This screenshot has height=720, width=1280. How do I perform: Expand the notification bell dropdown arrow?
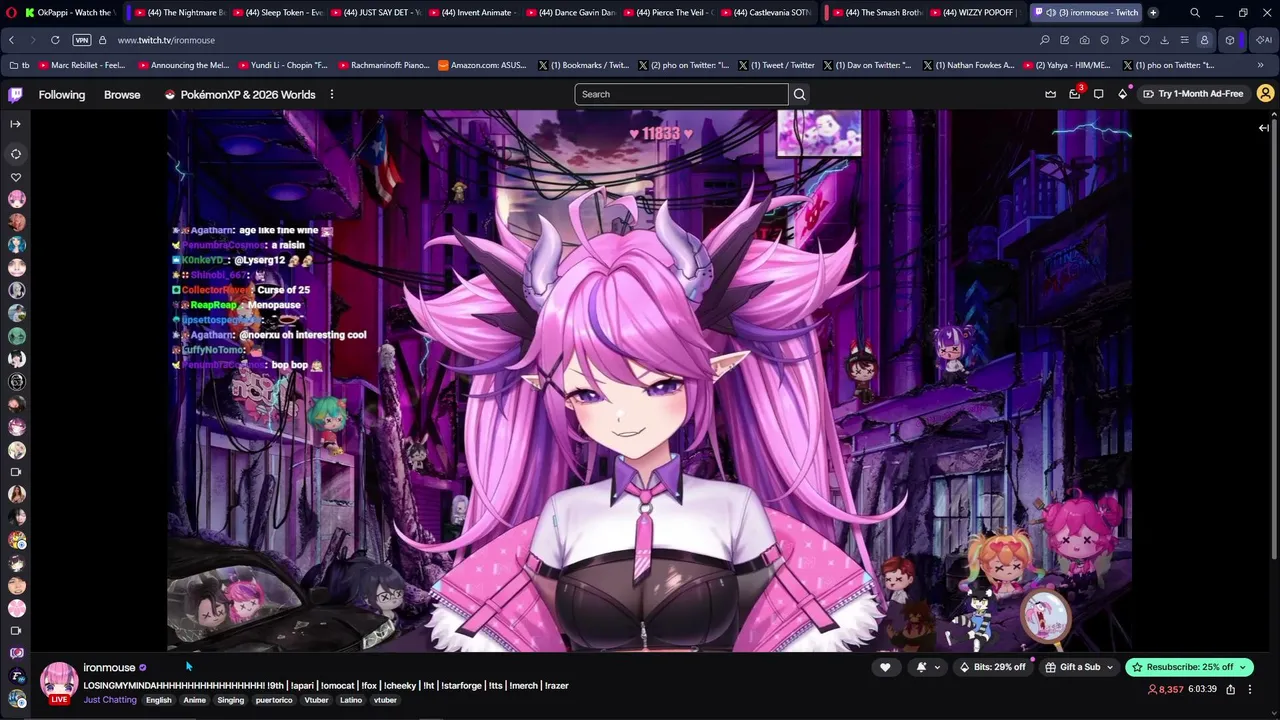937,667
